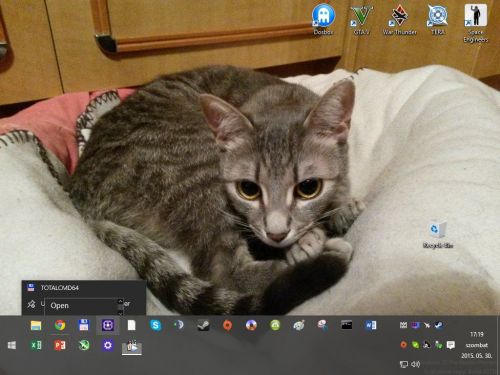Select the Dosbox desktop shortcut
The image size is (500, 375).
pyautogui.click(x=323, y=19)
